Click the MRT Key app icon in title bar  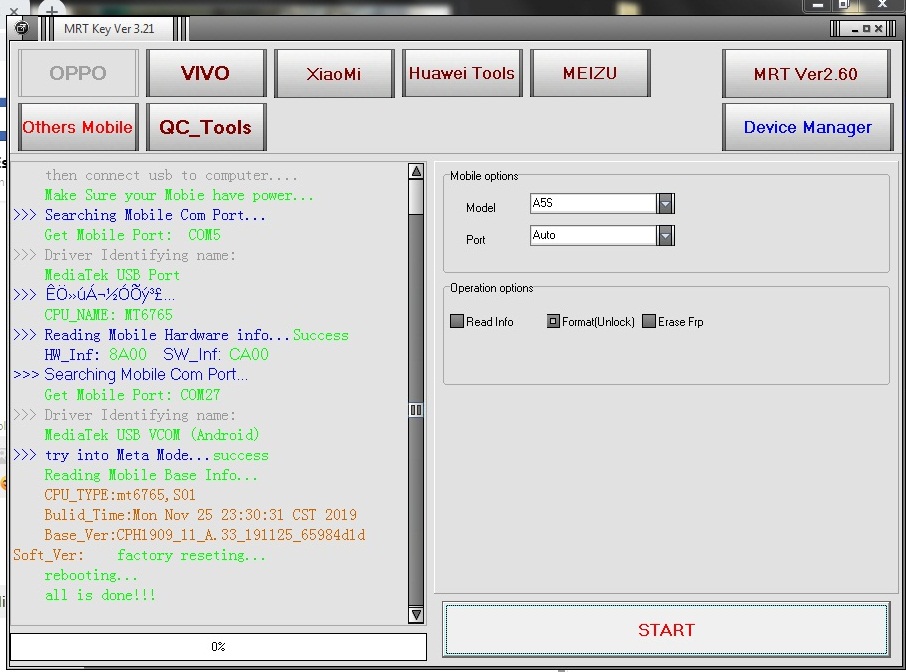click(21, 28)
